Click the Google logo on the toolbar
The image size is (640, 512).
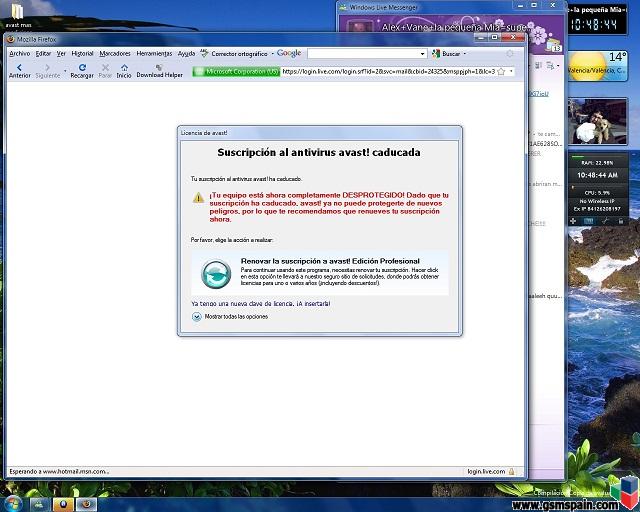[289, 53]
